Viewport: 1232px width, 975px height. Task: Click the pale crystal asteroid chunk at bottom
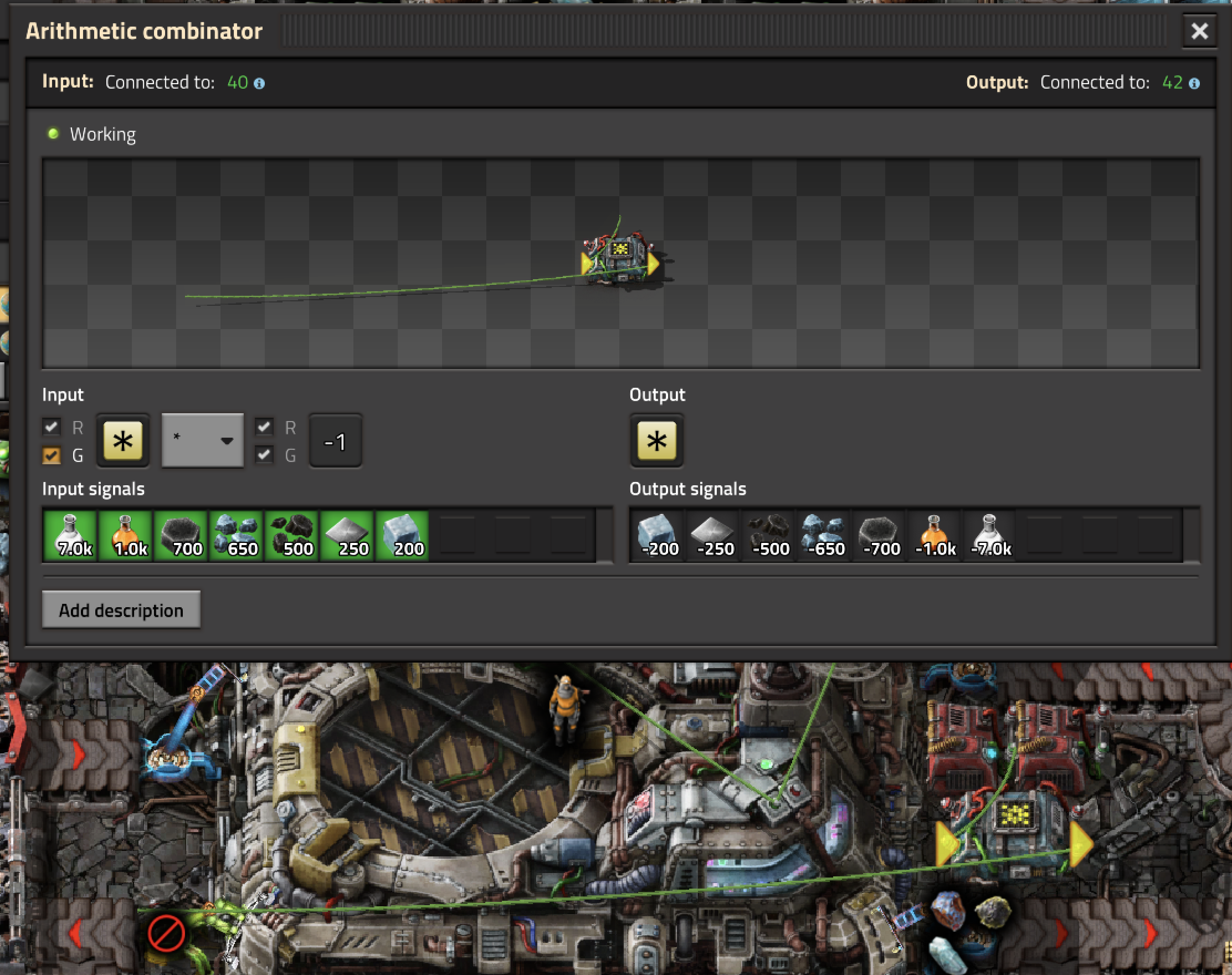(949, 955)
